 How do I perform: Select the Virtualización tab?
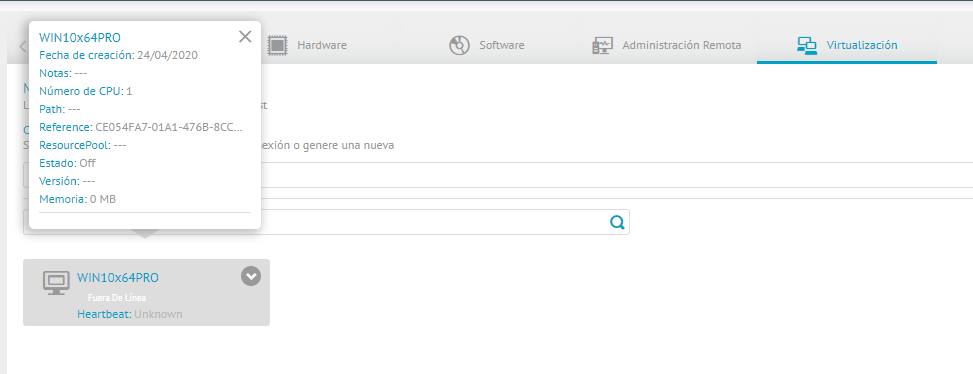[847, 45]
